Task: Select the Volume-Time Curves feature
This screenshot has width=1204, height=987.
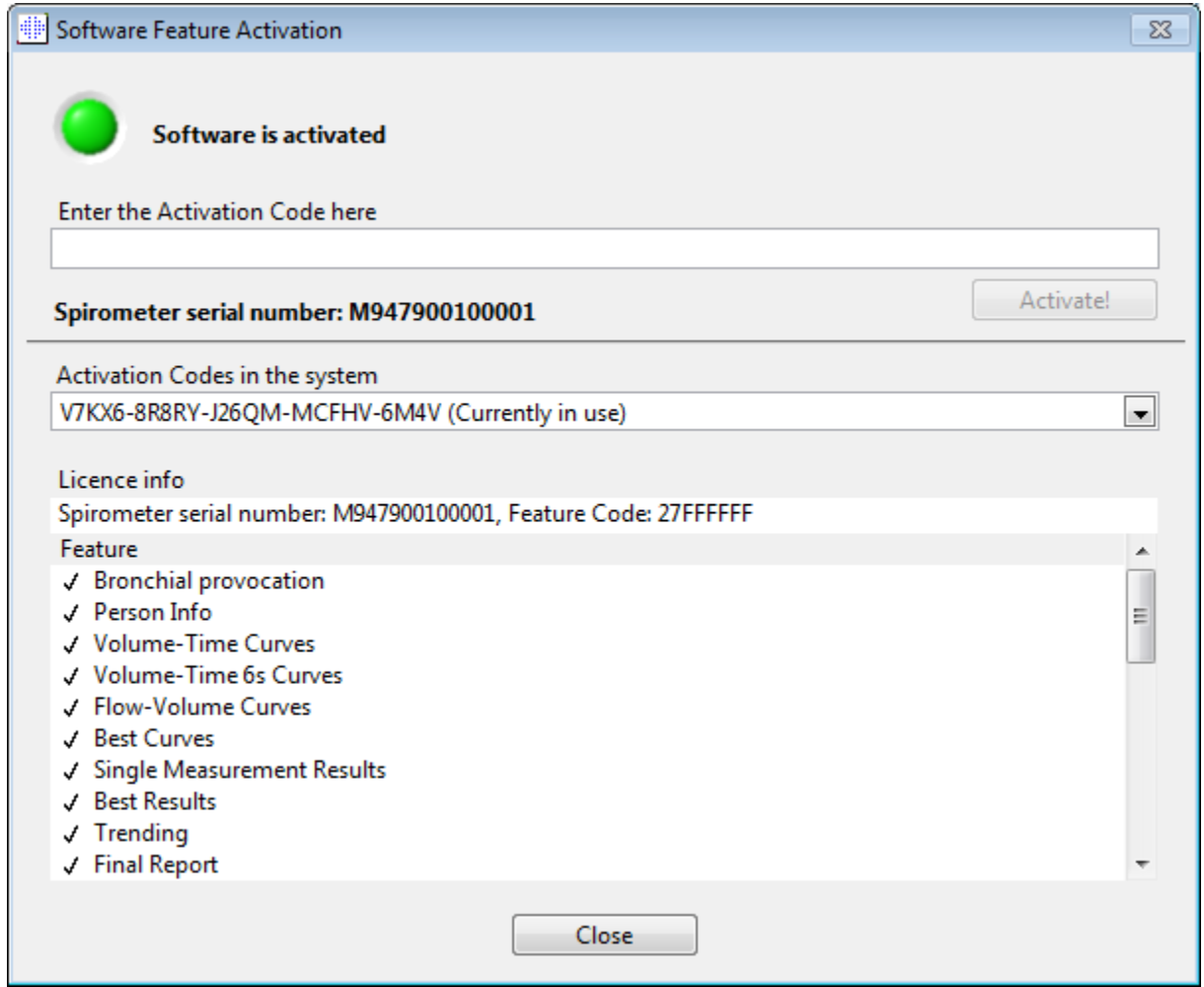Action: (x=203, y=644)
